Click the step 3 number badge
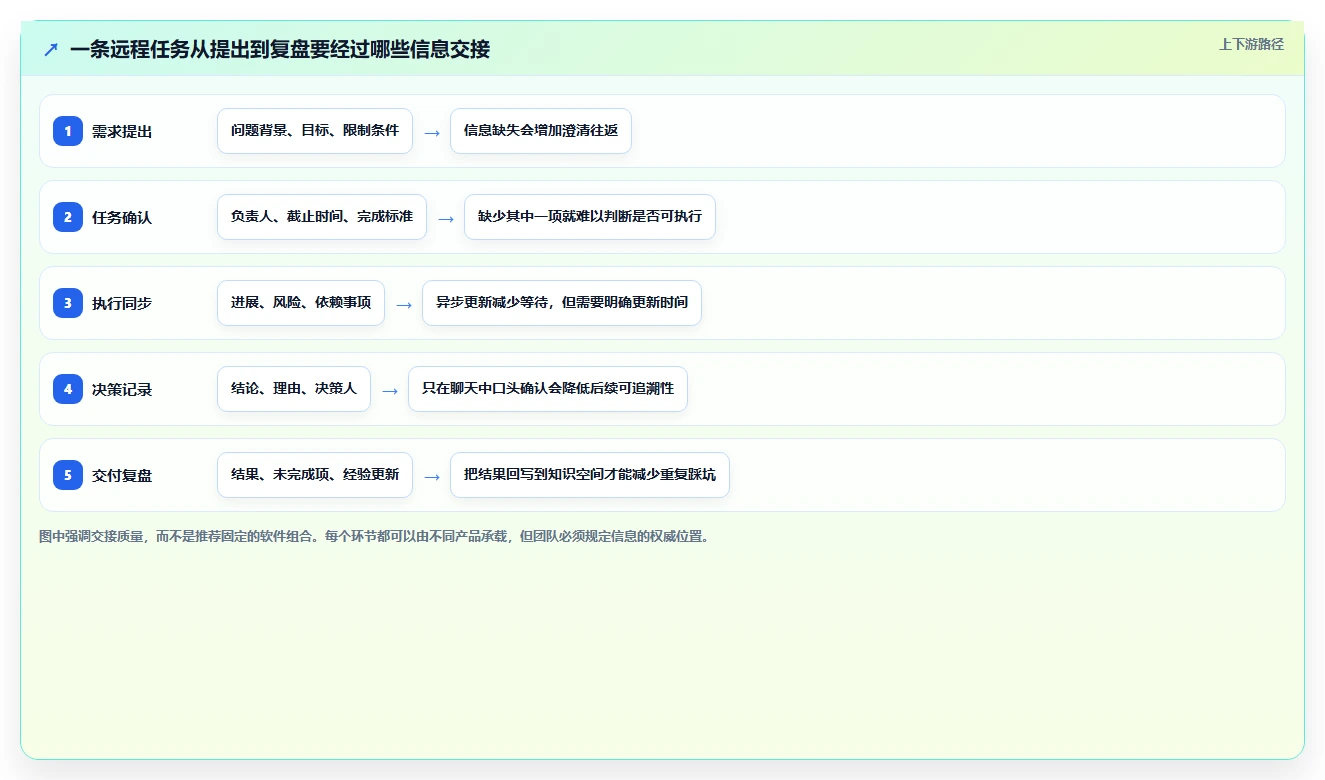The image size is (1325, 780). (x=68, y=303)
